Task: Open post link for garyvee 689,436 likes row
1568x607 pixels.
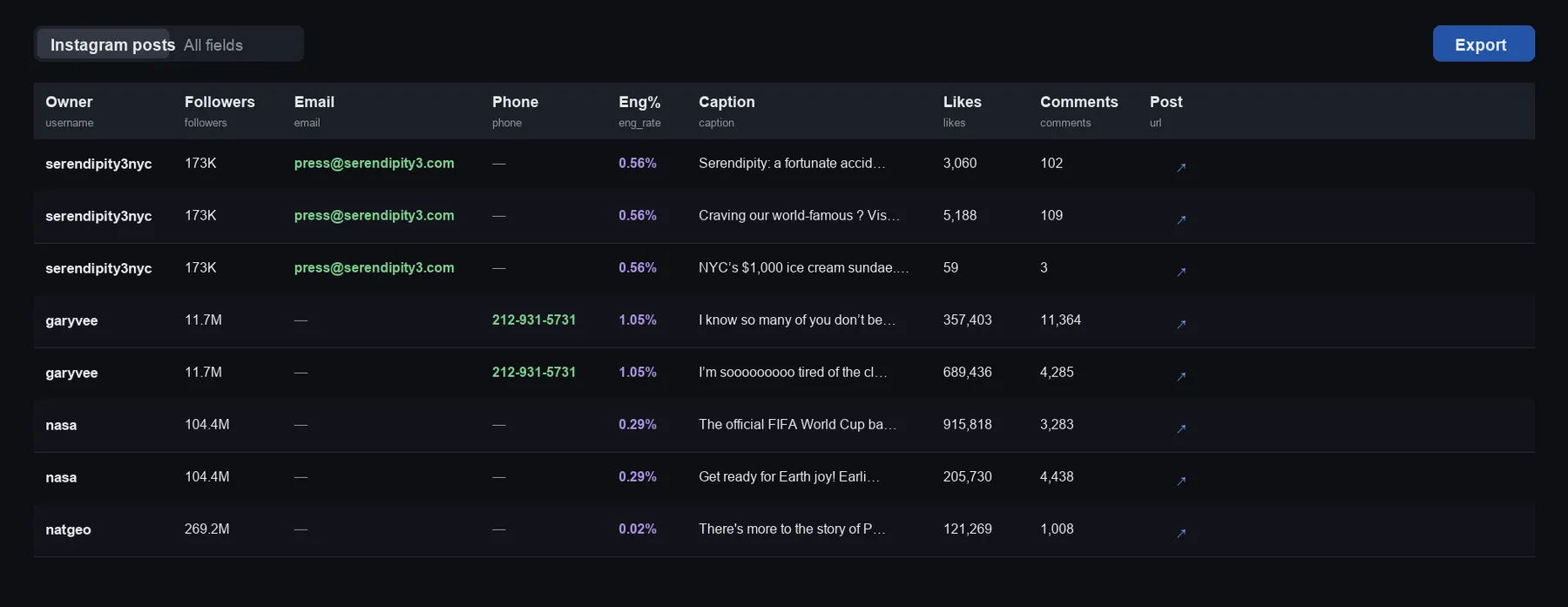Action: point(1181,376)
